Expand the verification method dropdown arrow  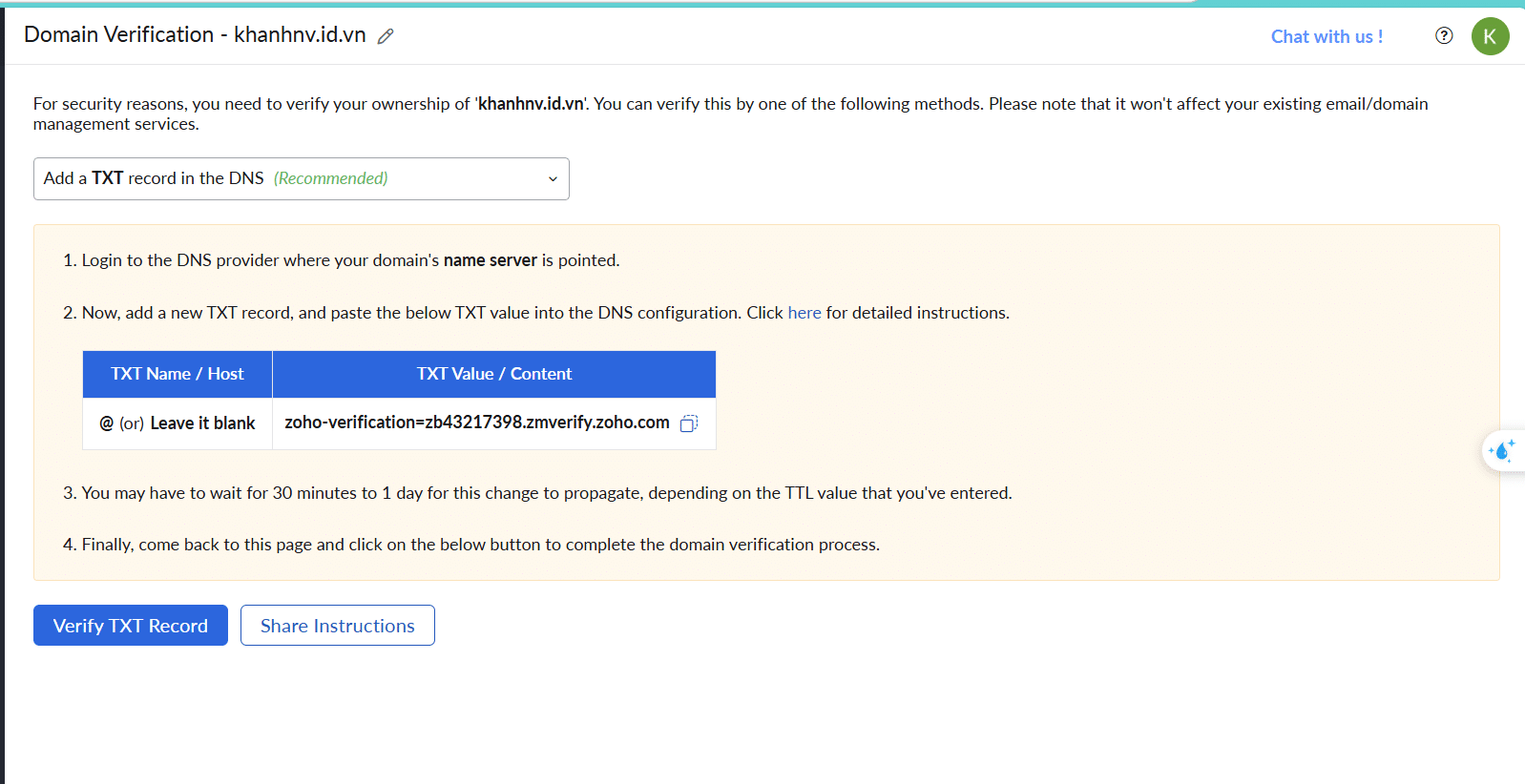(x=553, y=179)
